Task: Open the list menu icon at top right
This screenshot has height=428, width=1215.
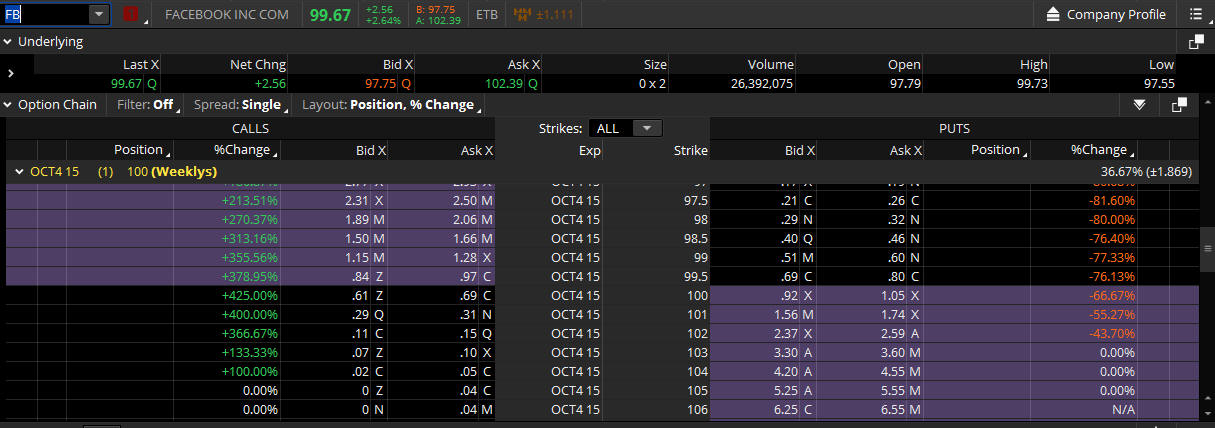Action: [x=1195, y=15]
